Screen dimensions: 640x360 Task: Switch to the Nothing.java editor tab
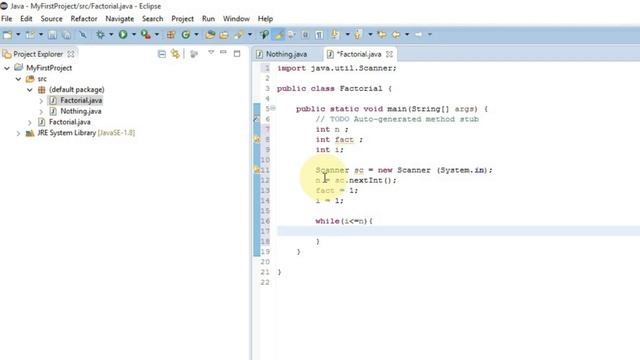(286, 54)
